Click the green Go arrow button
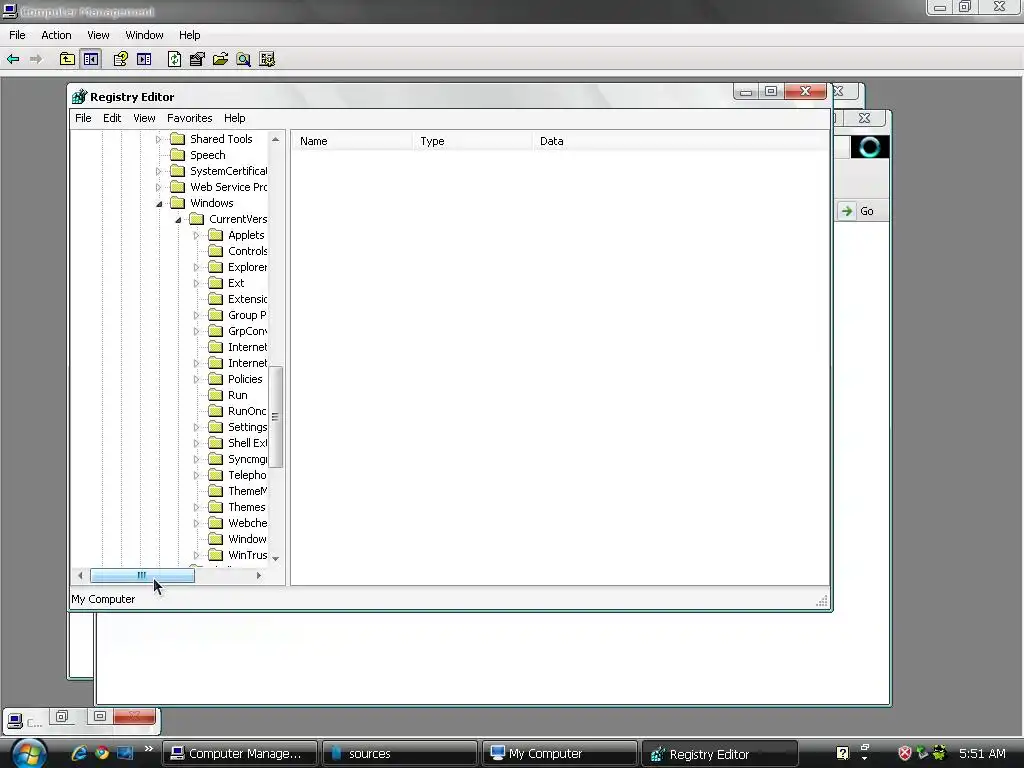 tap(847, 211)
